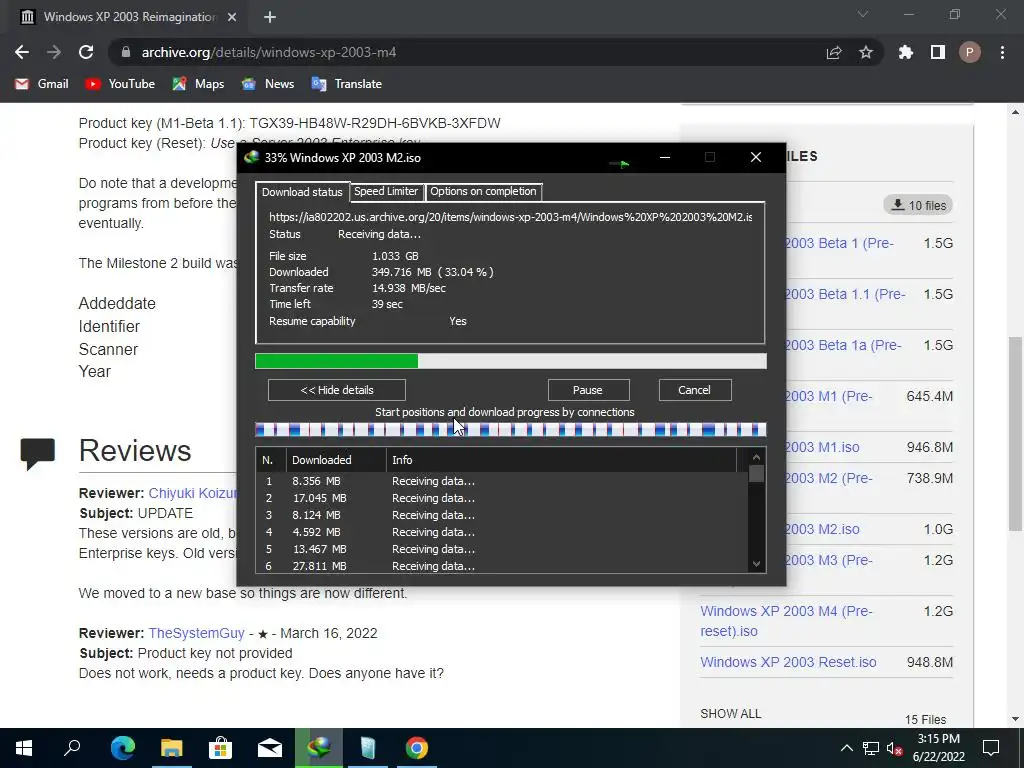Open Windows XP 2003 M1.iso link
Screen dimensions: 1024x768
(822, 447)
